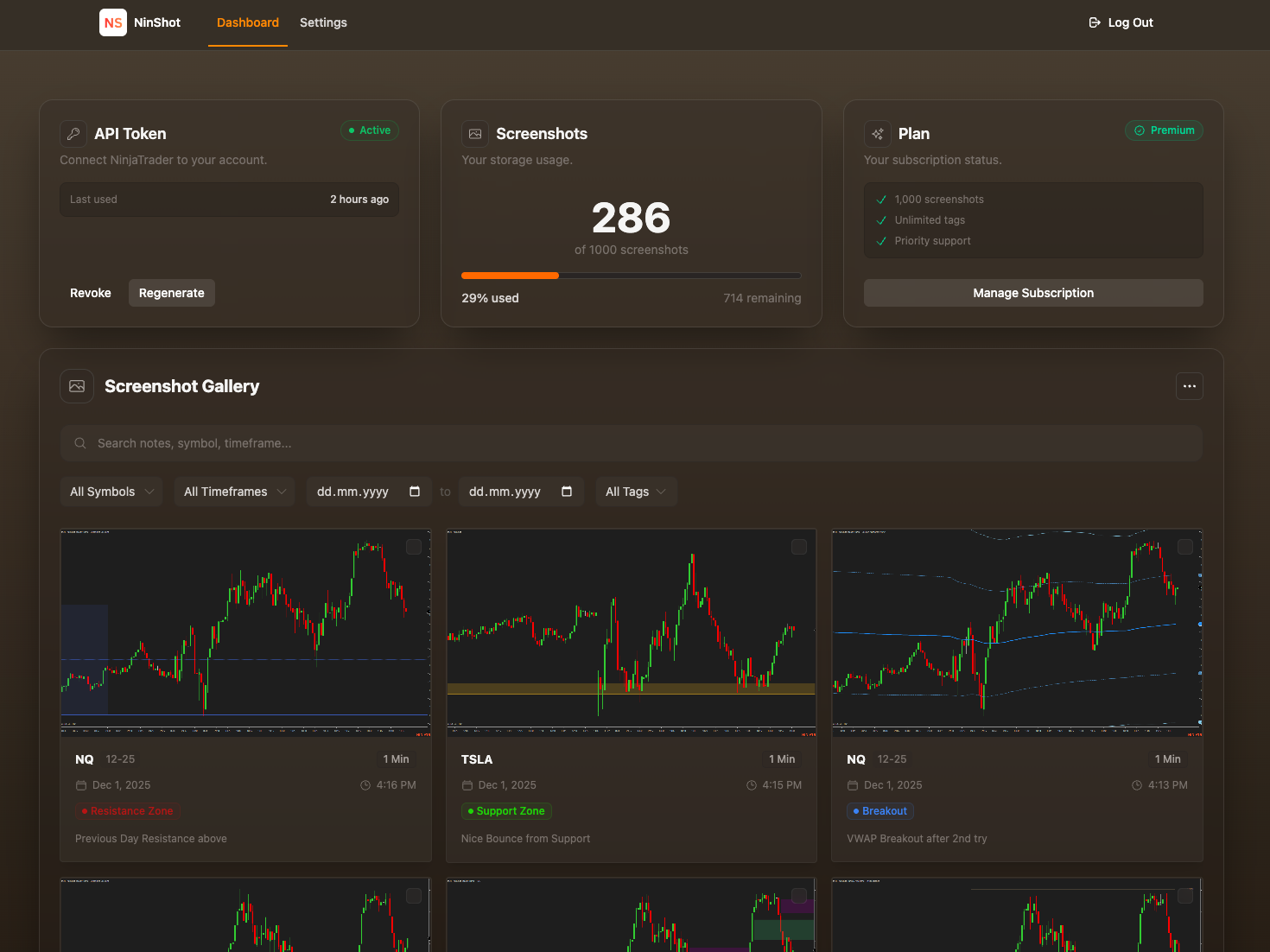The image size is (1270, 952).
Task: Click Manage Subscription
Action: point(1033,293)
